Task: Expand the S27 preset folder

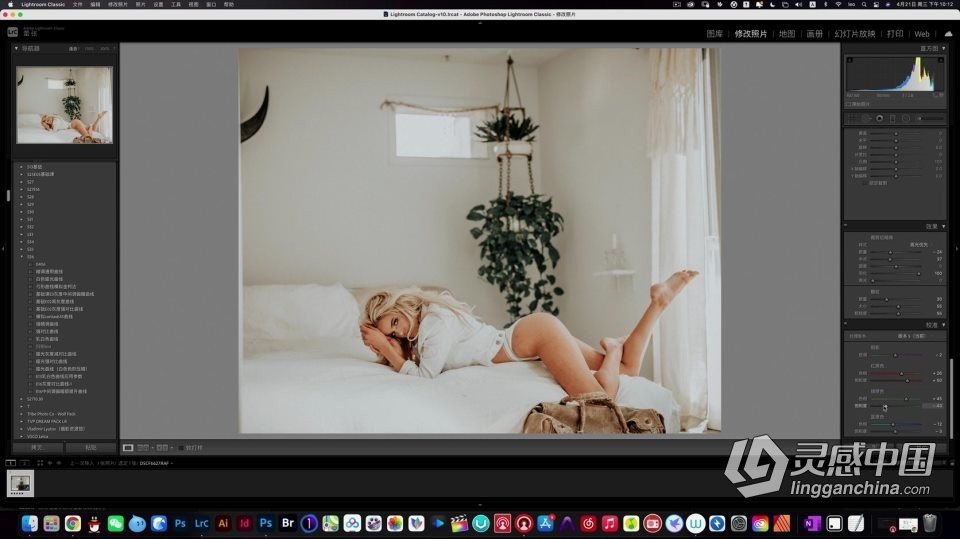Action: coord(21,181)
